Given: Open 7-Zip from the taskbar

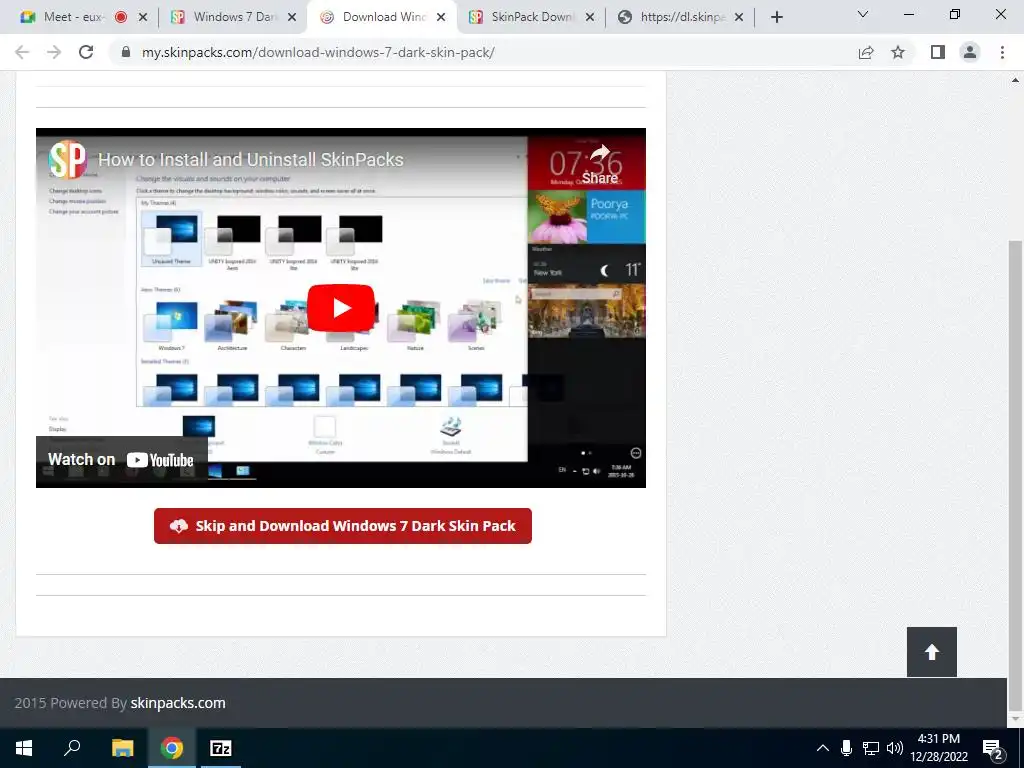Looking at the screenshot, I should pos(221,748).
